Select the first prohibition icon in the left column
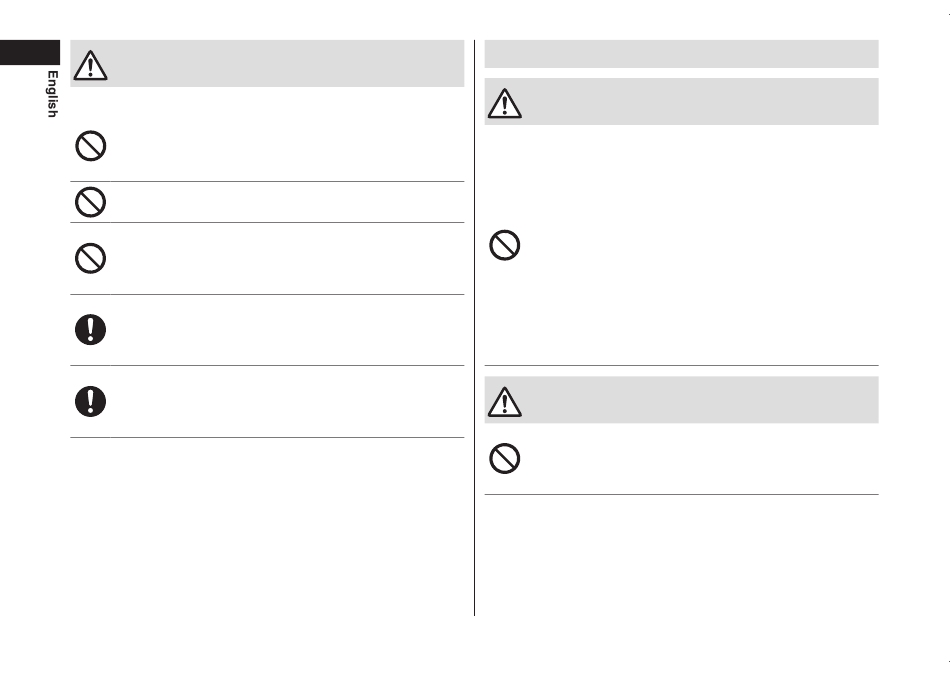 click(90, 146)
